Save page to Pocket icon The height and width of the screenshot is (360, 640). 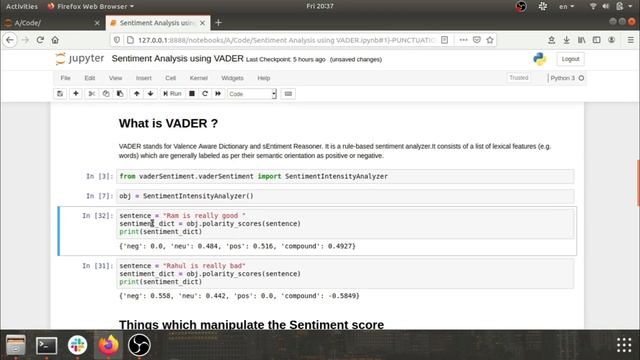[477, 40]
